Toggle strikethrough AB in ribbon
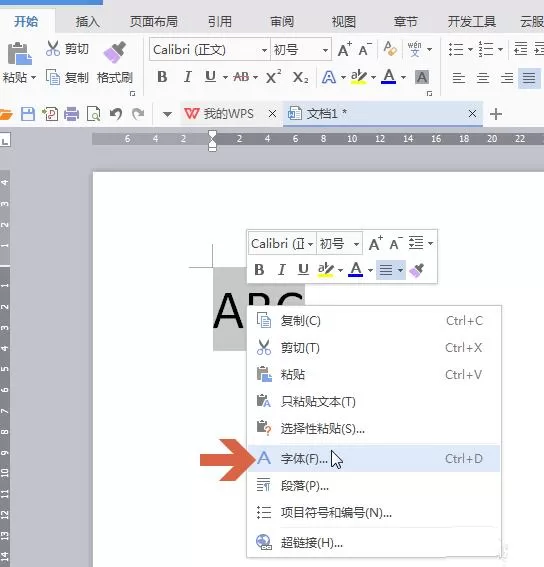 [241, 77]
